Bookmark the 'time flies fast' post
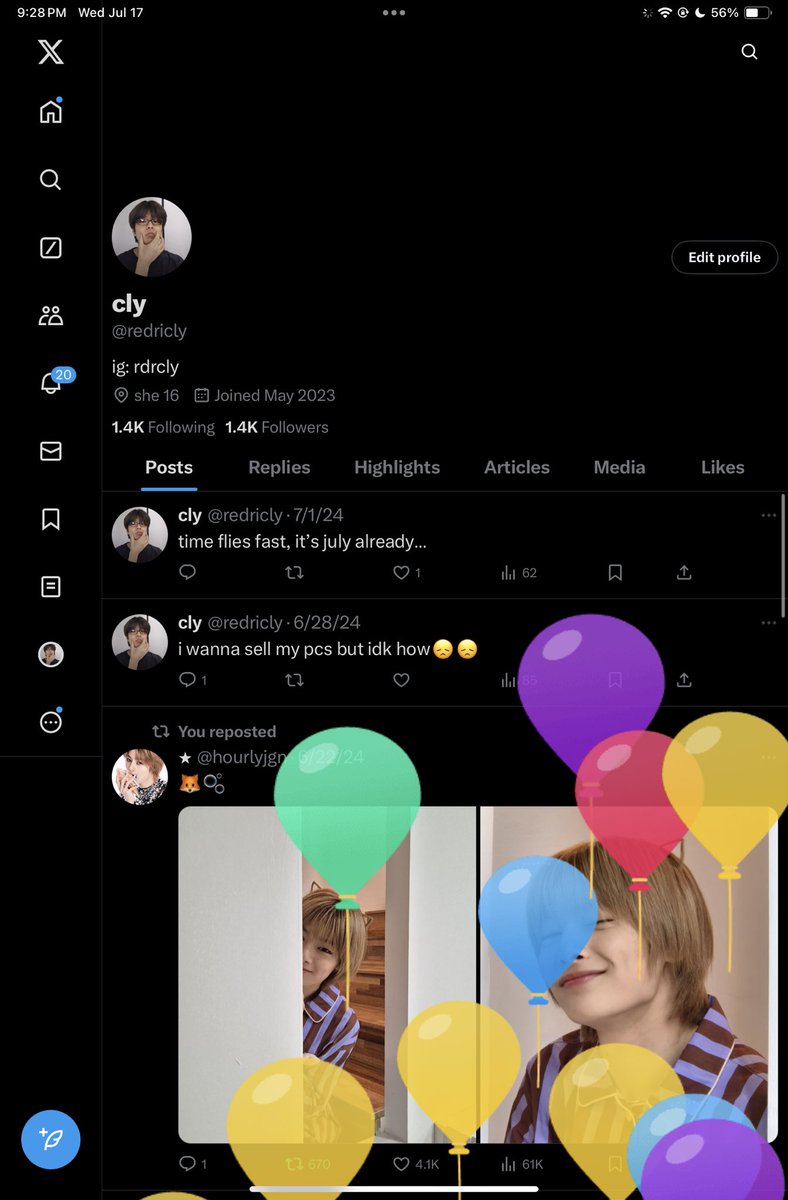This screenshot has height=1200, width=788. click(x=615, y=573)
